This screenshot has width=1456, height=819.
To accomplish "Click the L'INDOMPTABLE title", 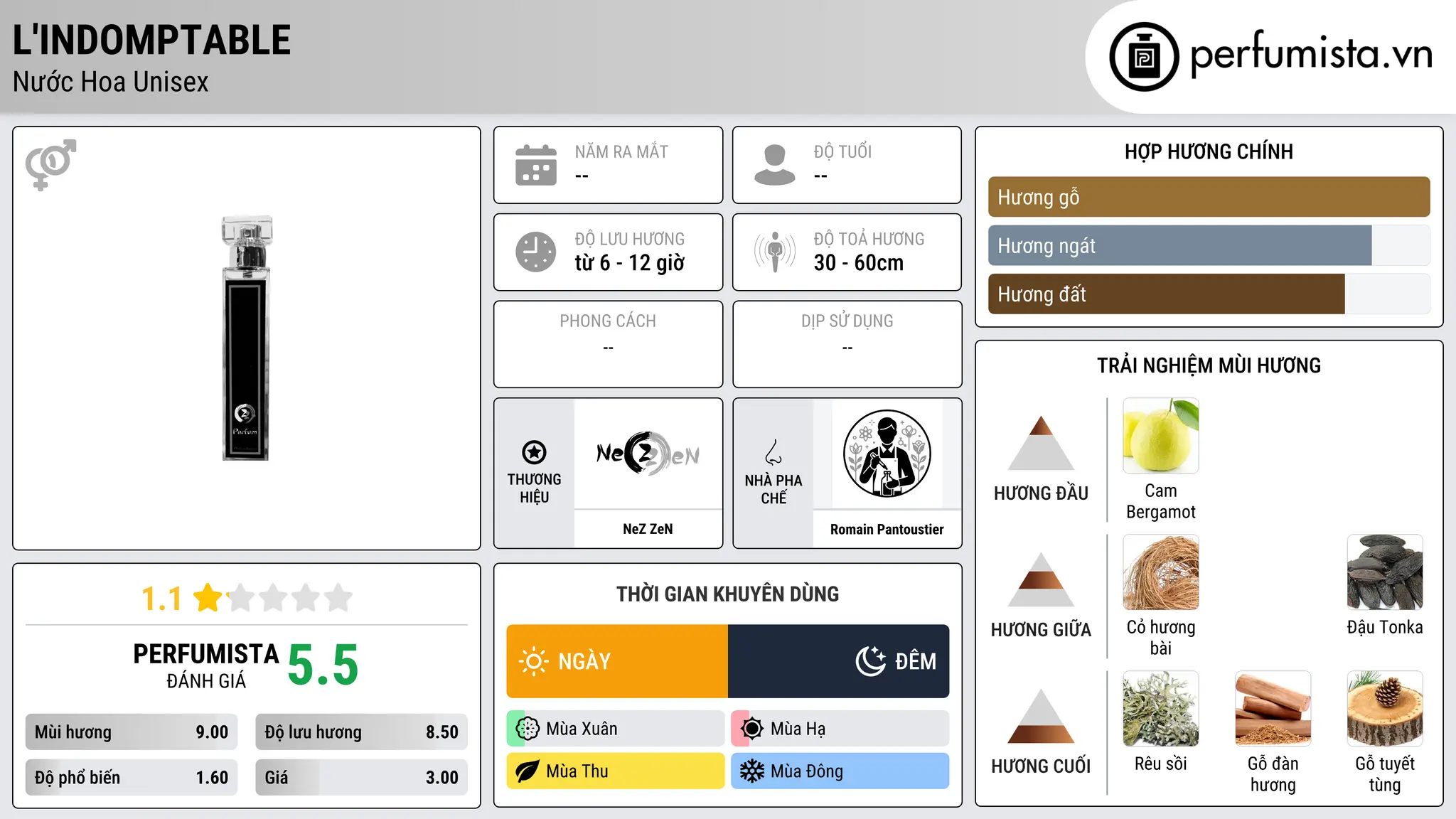I will point(151,40).
